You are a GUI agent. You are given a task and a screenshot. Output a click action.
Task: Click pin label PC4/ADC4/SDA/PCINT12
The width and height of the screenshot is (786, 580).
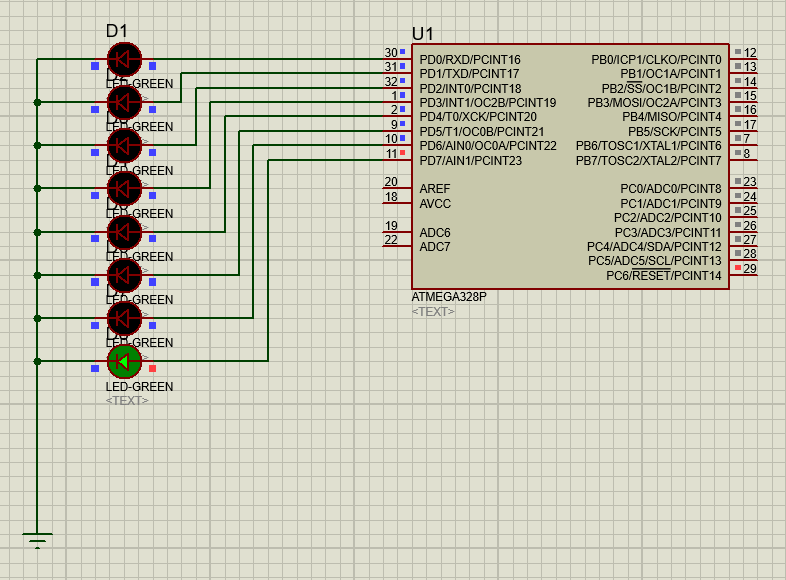tap(654, 247)
